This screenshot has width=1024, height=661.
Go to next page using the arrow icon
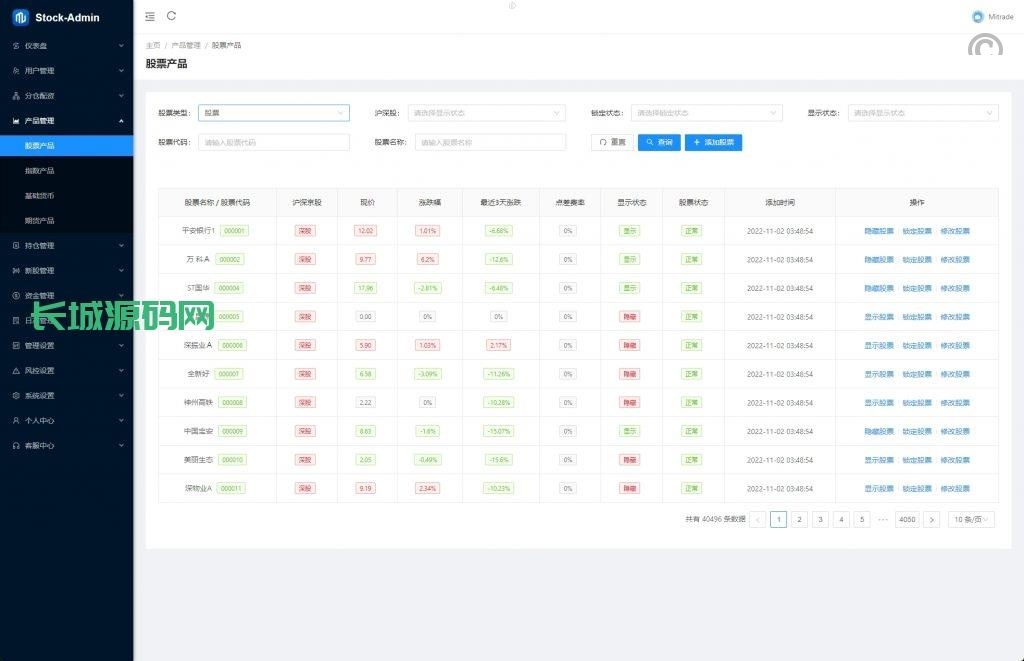931,520
